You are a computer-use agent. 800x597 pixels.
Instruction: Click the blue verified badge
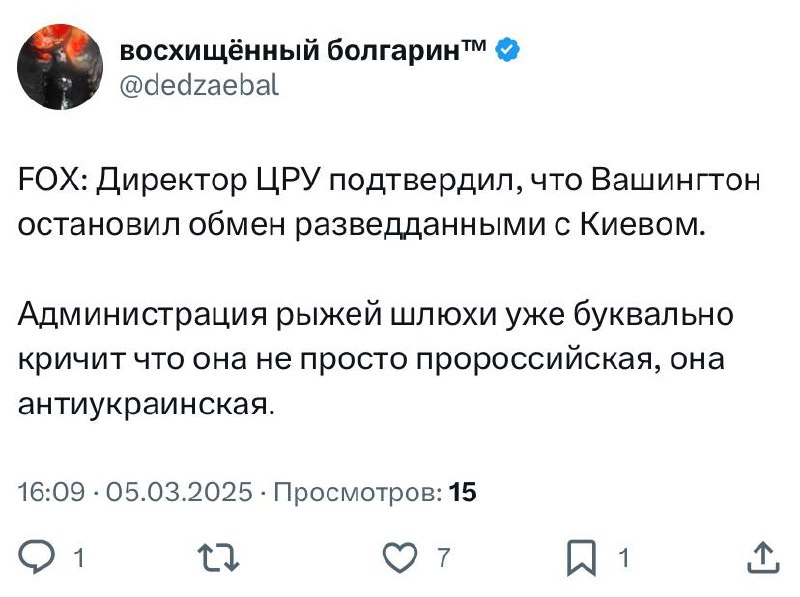click(x=508, y=51)
